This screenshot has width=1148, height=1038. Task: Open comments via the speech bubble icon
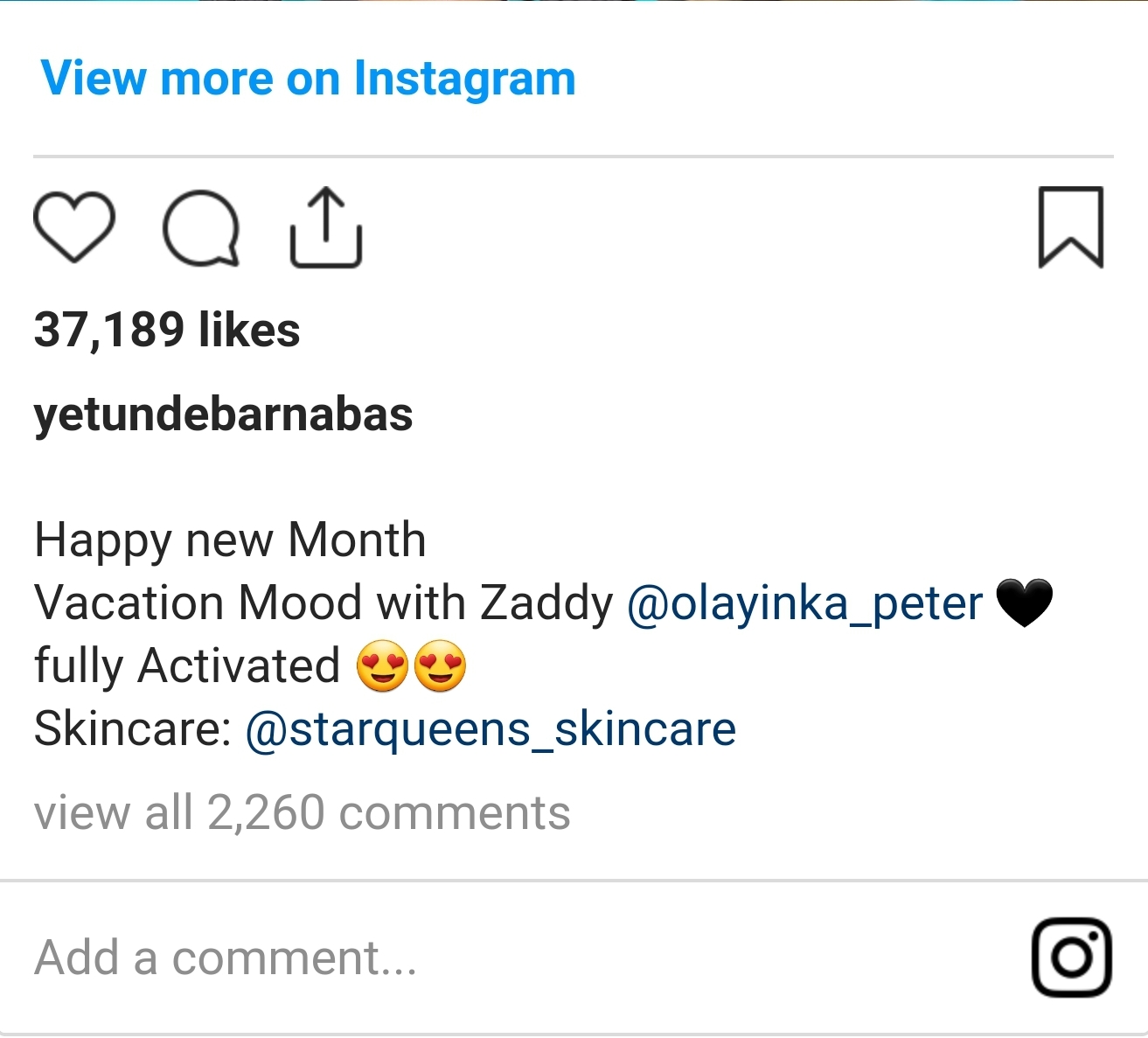201,227
